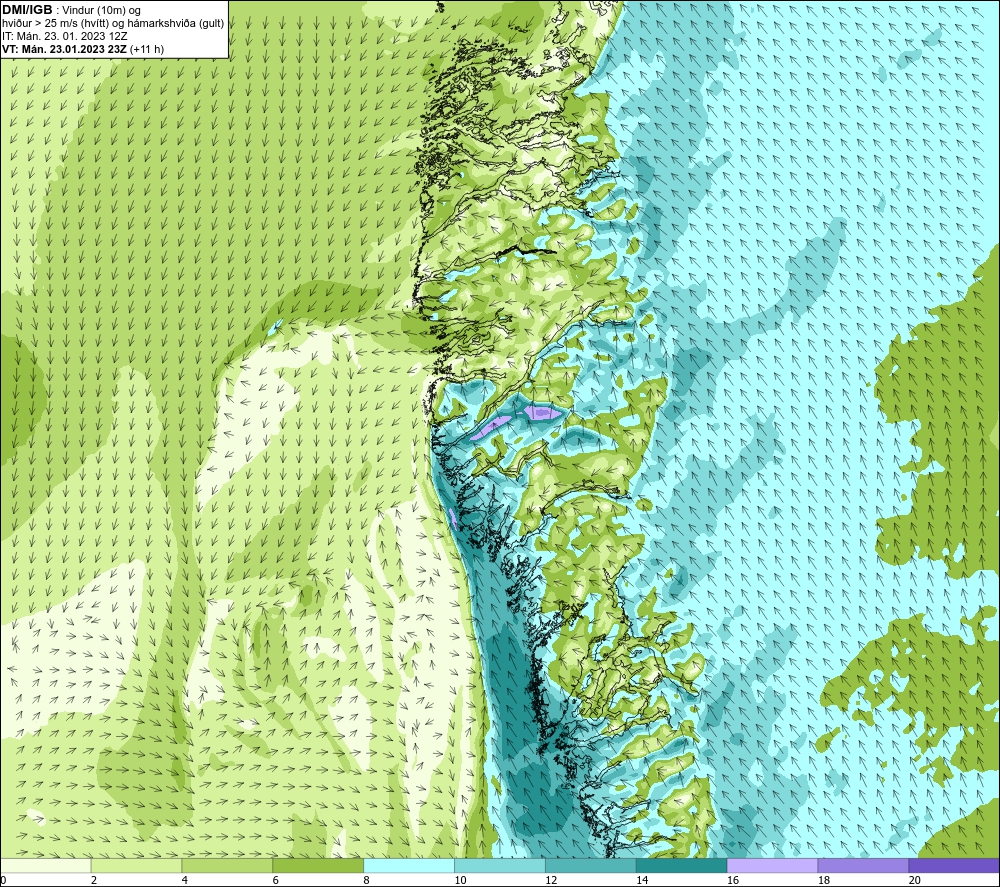Click the 'DMI/IGB' title text
The image size is (1000, 887).
click(x=27, y=10)
